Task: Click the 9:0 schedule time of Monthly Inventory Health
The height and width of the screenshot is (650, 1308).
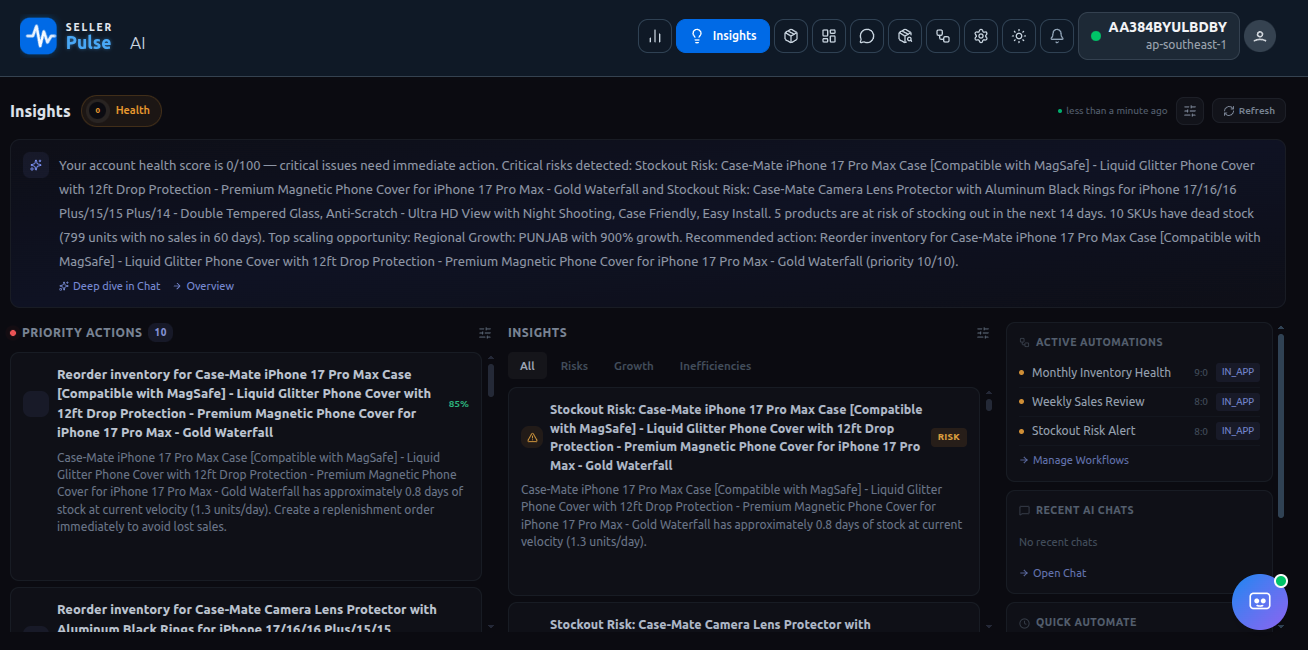Action: [x=1201, y=372]
